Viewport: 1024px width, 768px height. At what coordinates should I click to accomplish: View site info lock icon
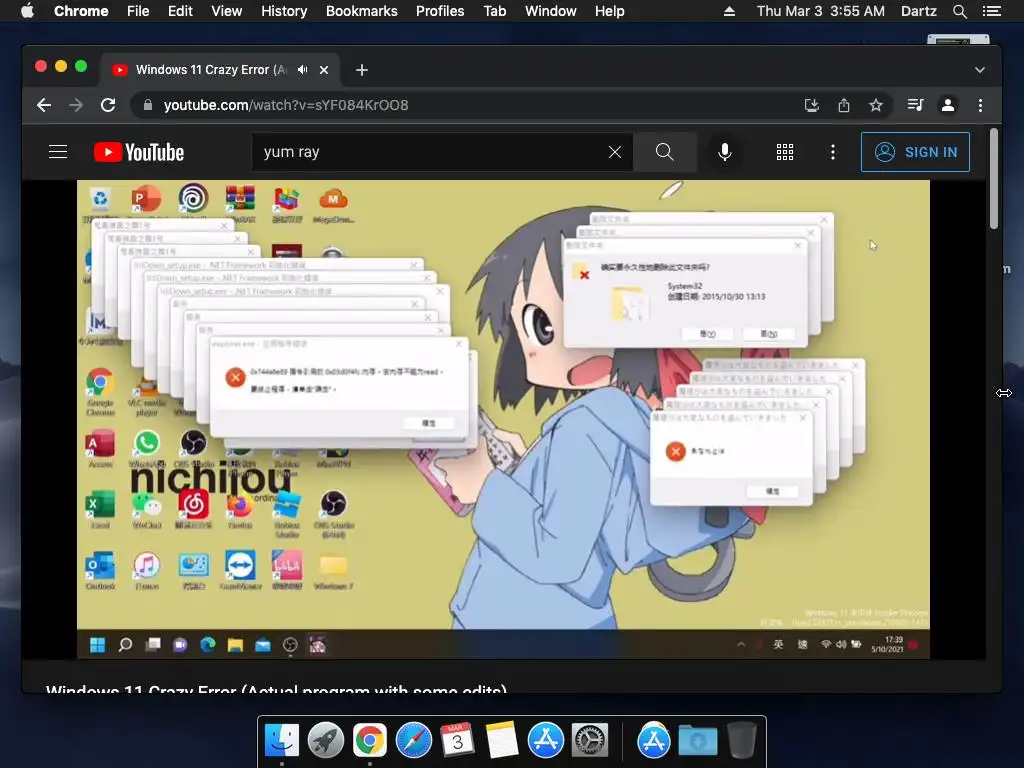point(148,105)
